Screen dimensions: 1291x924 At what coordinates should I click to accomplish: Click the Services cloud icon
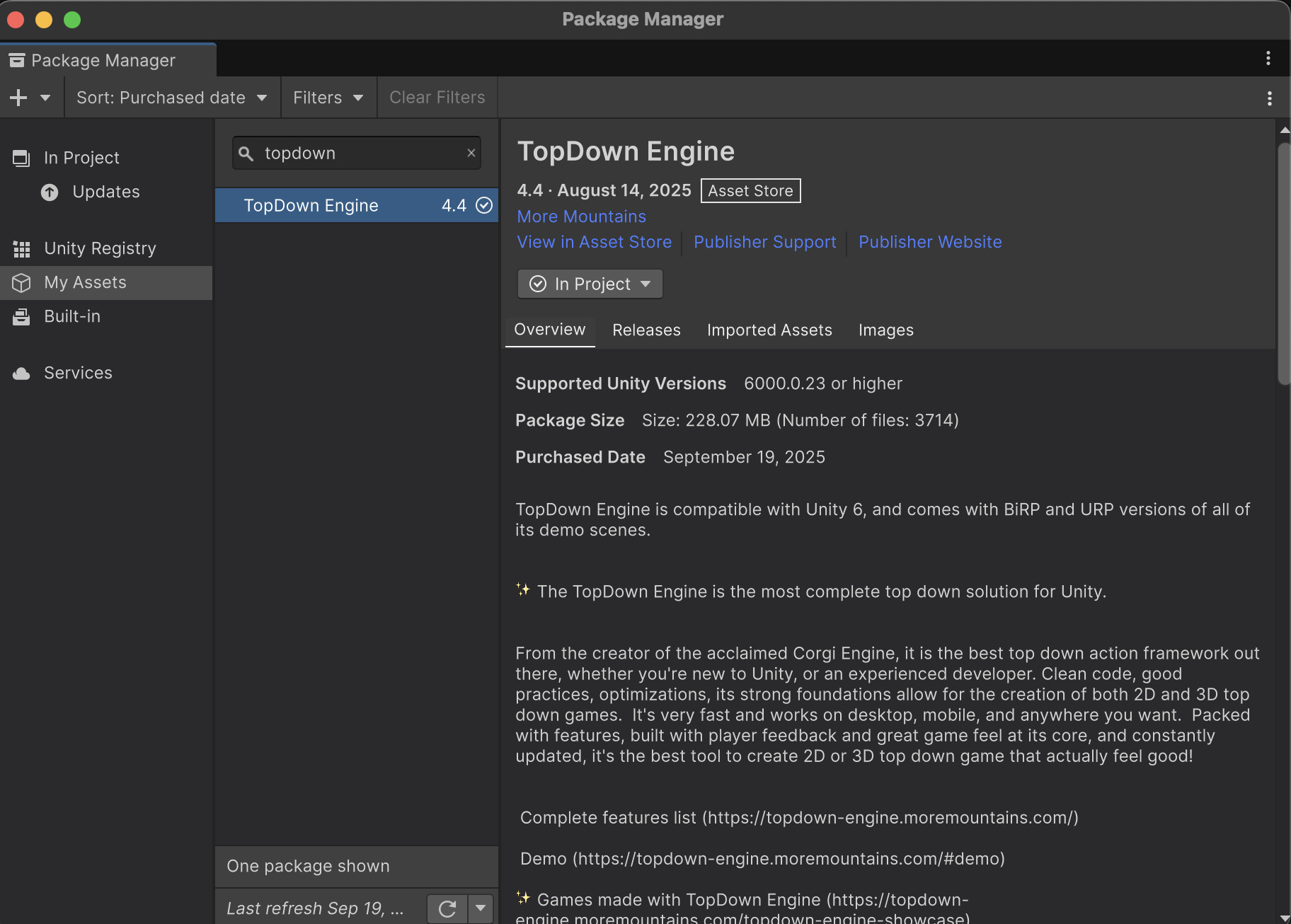[x=22, y=374]
